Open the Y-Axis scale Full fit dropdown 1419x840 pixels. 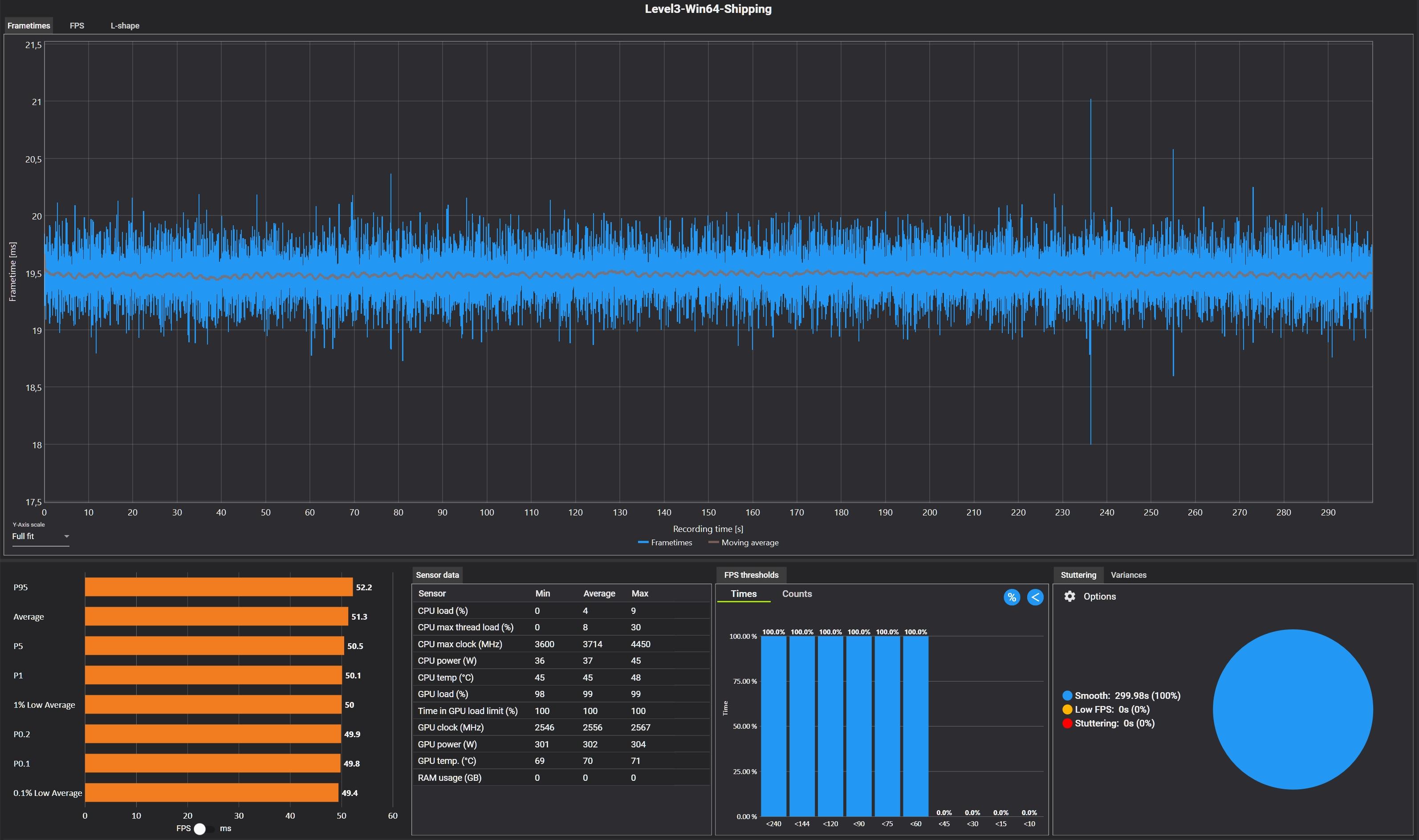[40, 536]
